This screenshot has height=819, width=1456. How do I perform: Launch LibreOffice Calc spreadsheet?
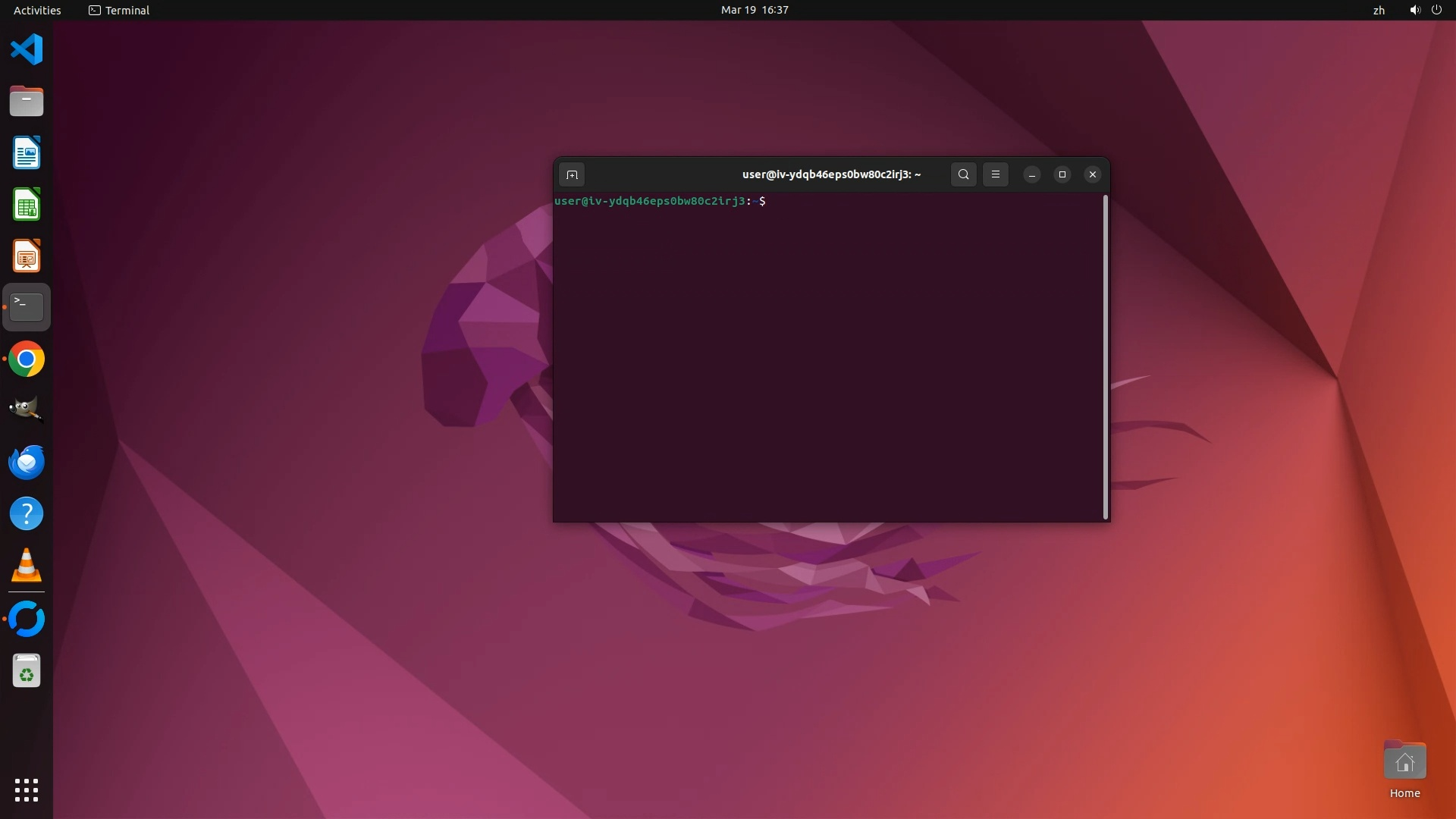coord(27,205)
